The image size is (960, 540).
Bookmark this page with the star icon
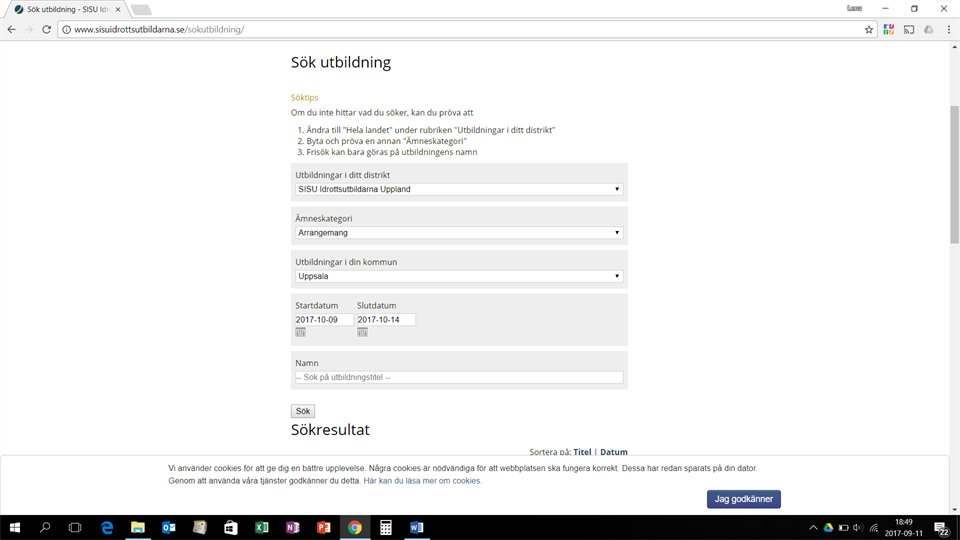[x=869, y=30]
